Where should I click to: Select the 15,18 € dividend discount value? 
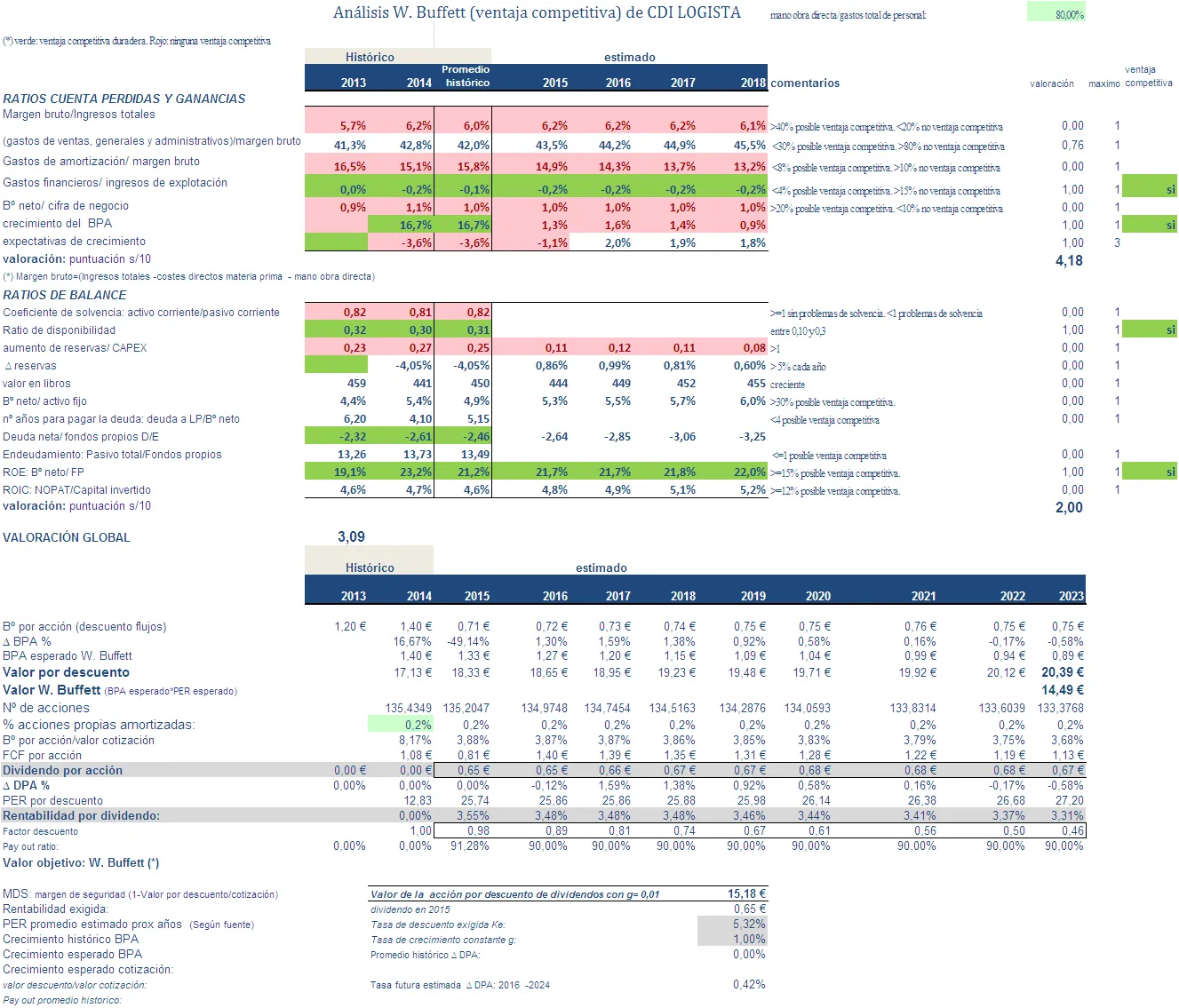pos(745,893)
